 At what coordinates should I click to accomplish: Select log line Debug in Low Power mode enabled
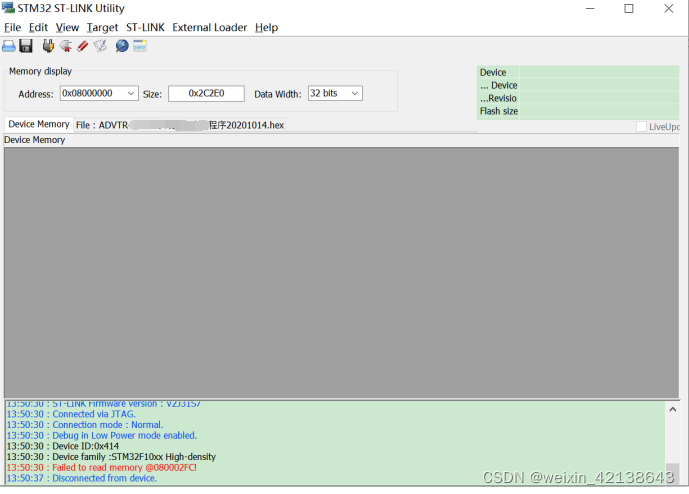(x=102, y=436)
